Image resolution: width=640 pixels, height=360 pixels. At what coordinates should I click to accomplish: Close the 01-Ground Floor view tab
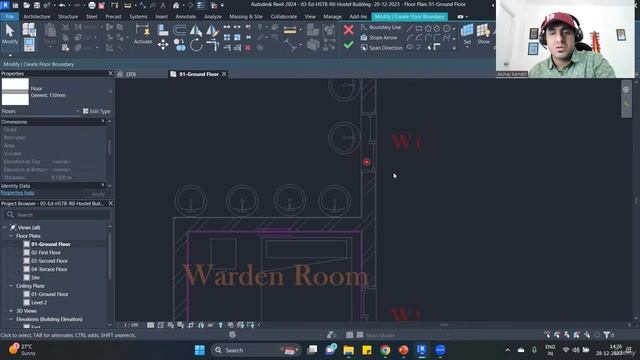tap(224, 74)
